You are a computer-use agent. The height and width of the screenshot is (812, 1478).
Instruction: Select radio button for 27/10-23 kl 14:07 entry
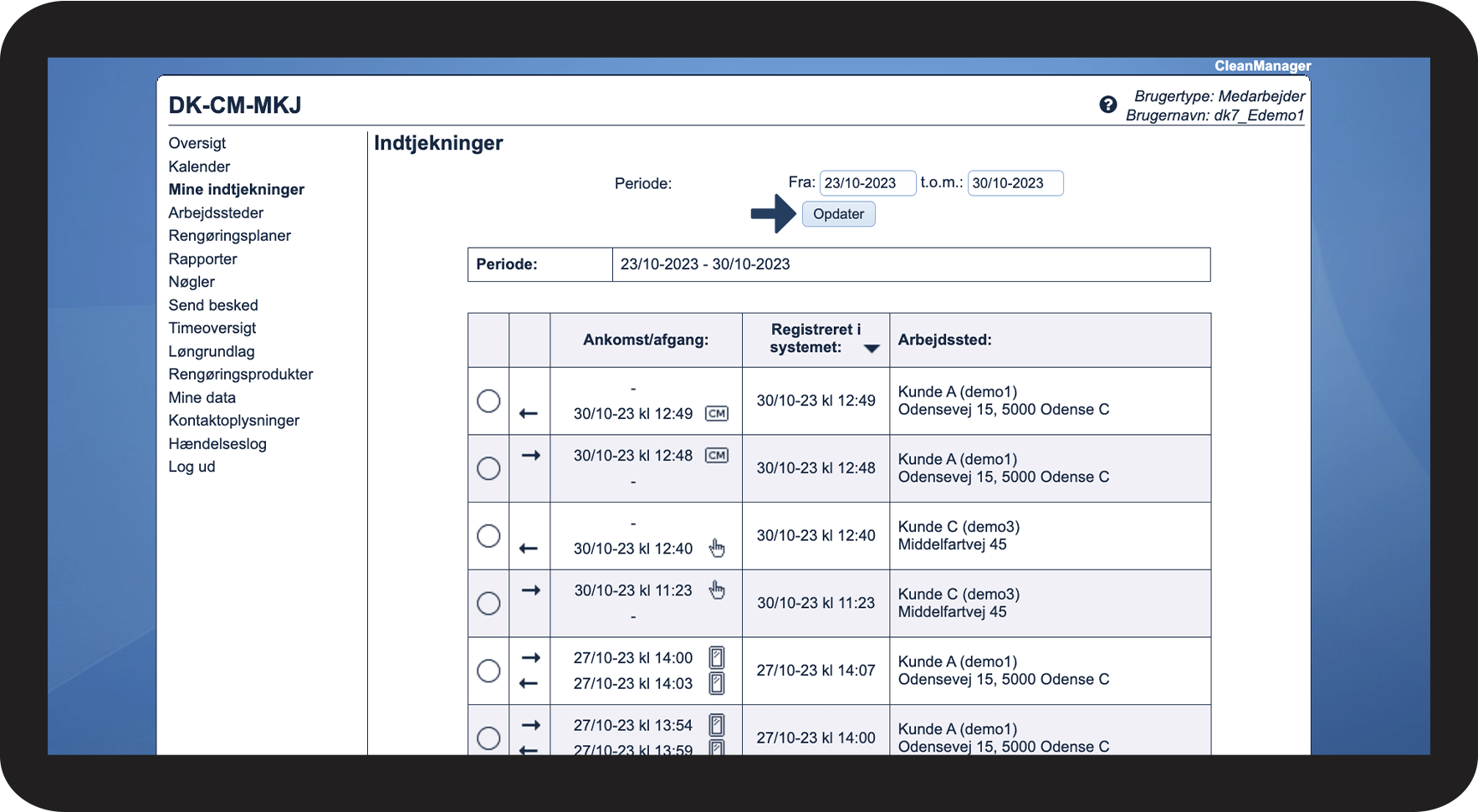pyautogui.click(x=488, y=671)
